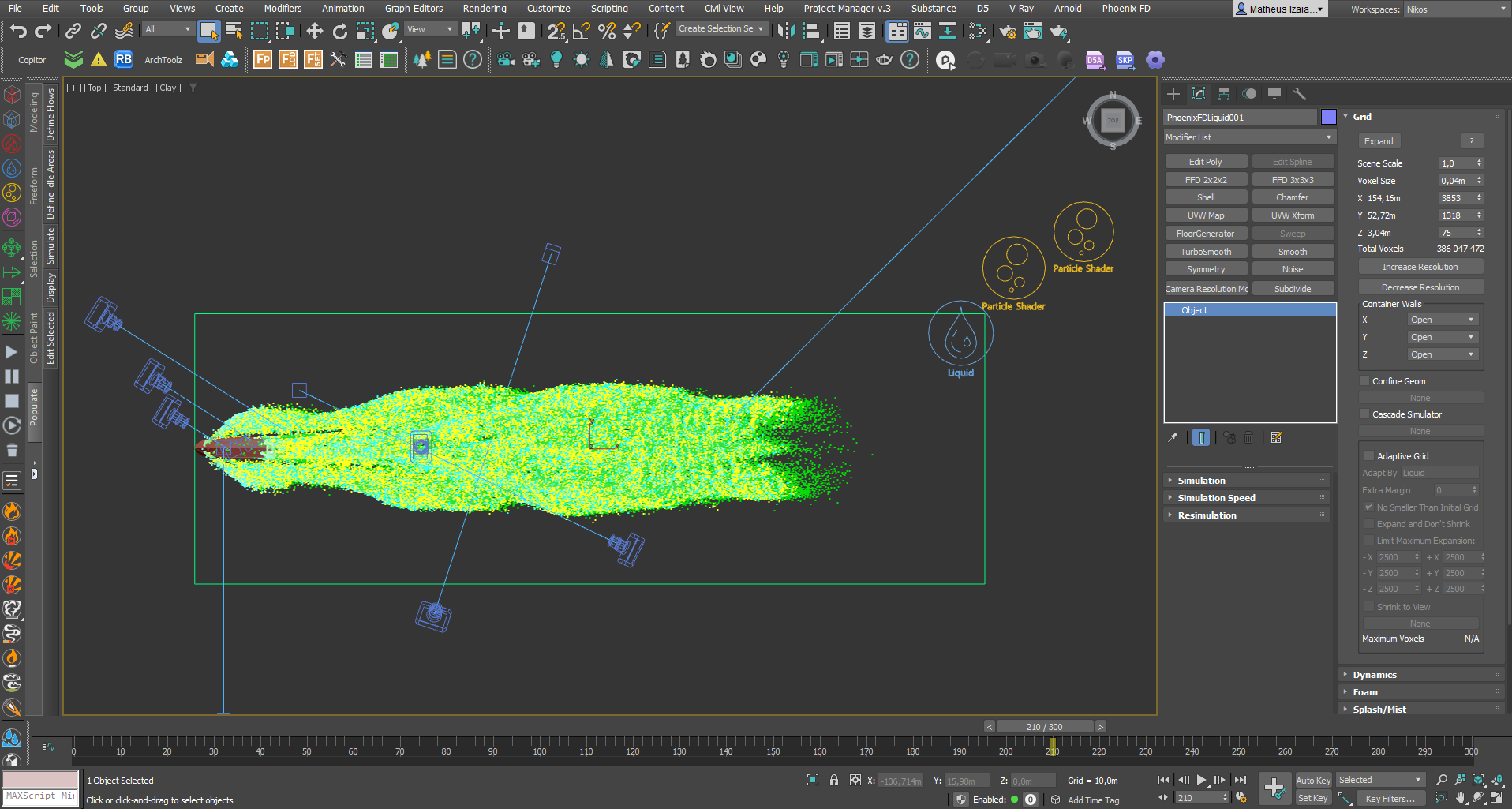Toggle Limit Maximum Expansion checkbox
This screenshot has height=809, width=1512.
coord(1369,541)
